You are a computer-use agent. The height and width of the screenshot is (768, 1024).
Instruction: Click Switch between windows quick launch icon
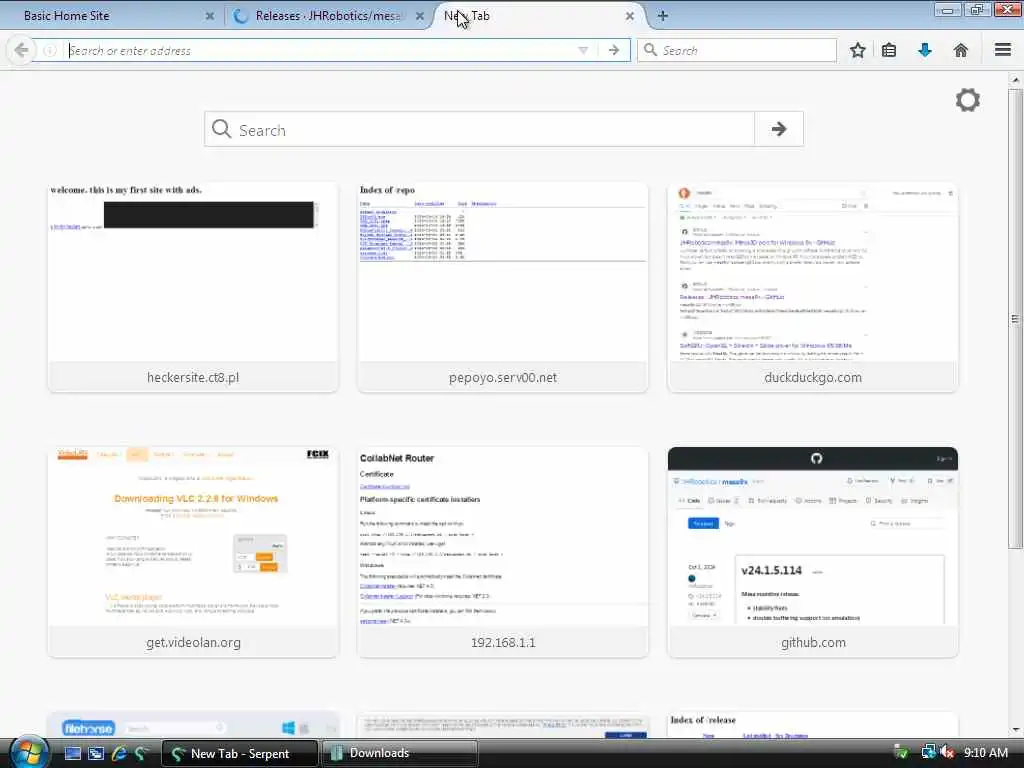pyautogui.click(x=96, y=753)
